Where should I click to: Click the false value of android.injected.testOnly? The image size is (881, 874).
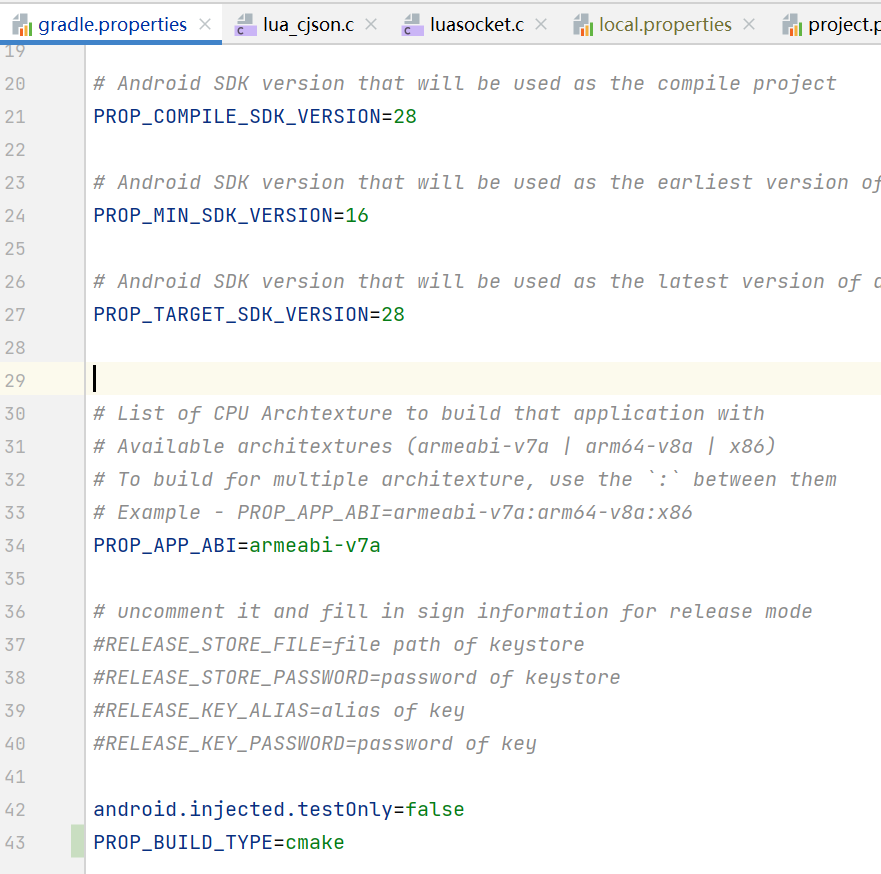pyautogui.click(x=435, y=809)
